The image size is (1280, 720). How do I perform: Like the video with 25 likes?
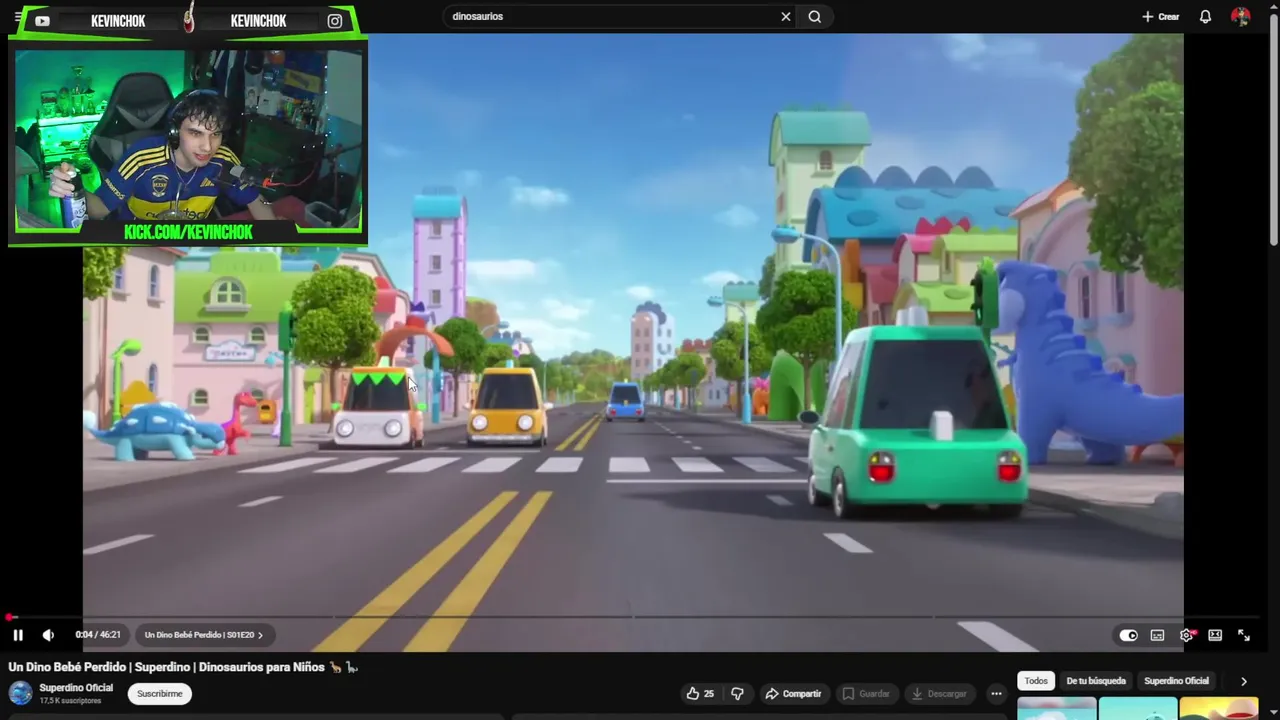pos(700,693)
